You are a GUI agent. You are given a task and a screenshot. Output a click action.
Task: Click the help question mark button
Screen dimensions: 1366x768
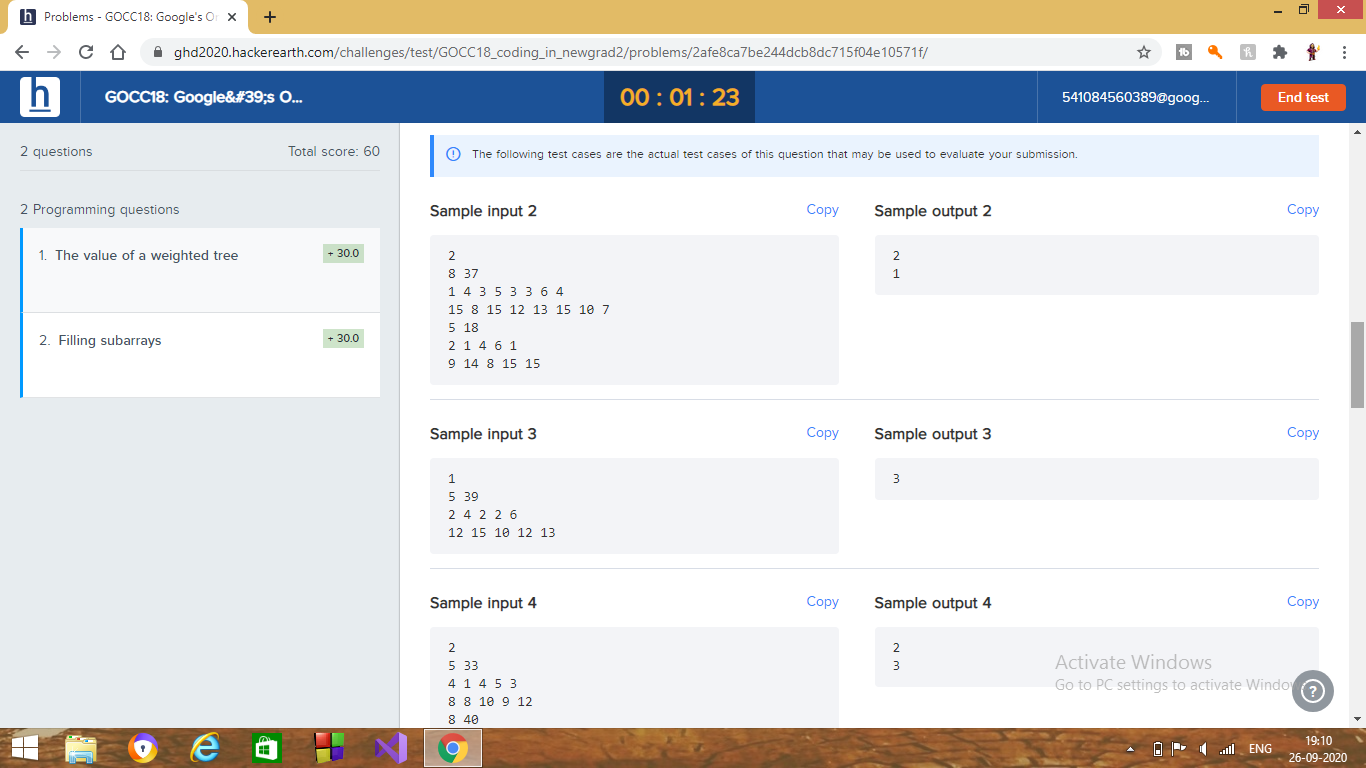point(1313,691)
